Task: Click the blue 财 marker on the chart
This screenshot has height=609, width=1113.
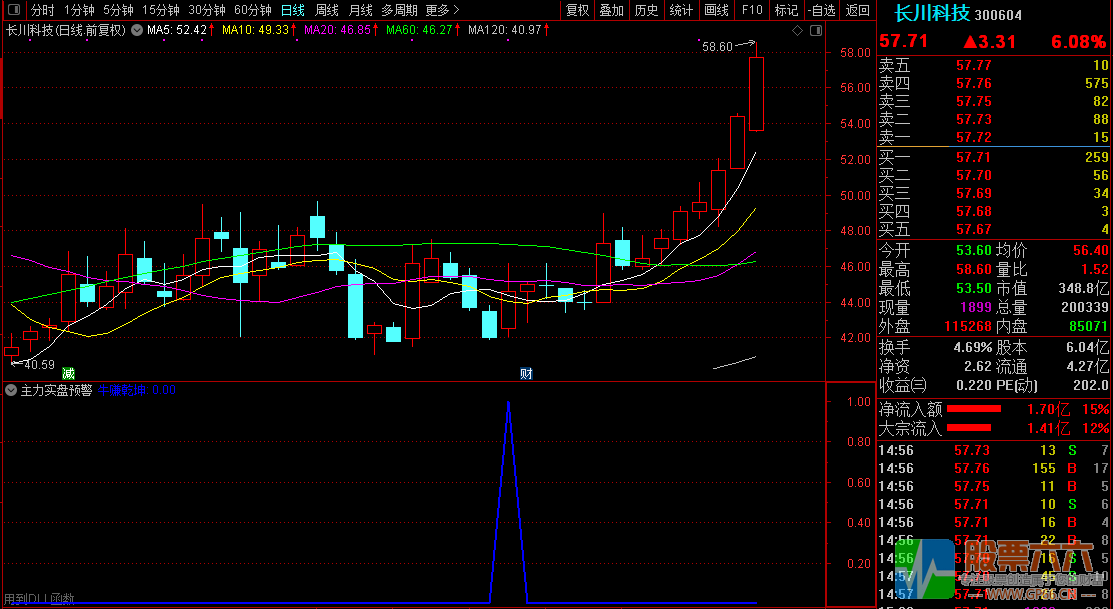Action: [526, 373]
